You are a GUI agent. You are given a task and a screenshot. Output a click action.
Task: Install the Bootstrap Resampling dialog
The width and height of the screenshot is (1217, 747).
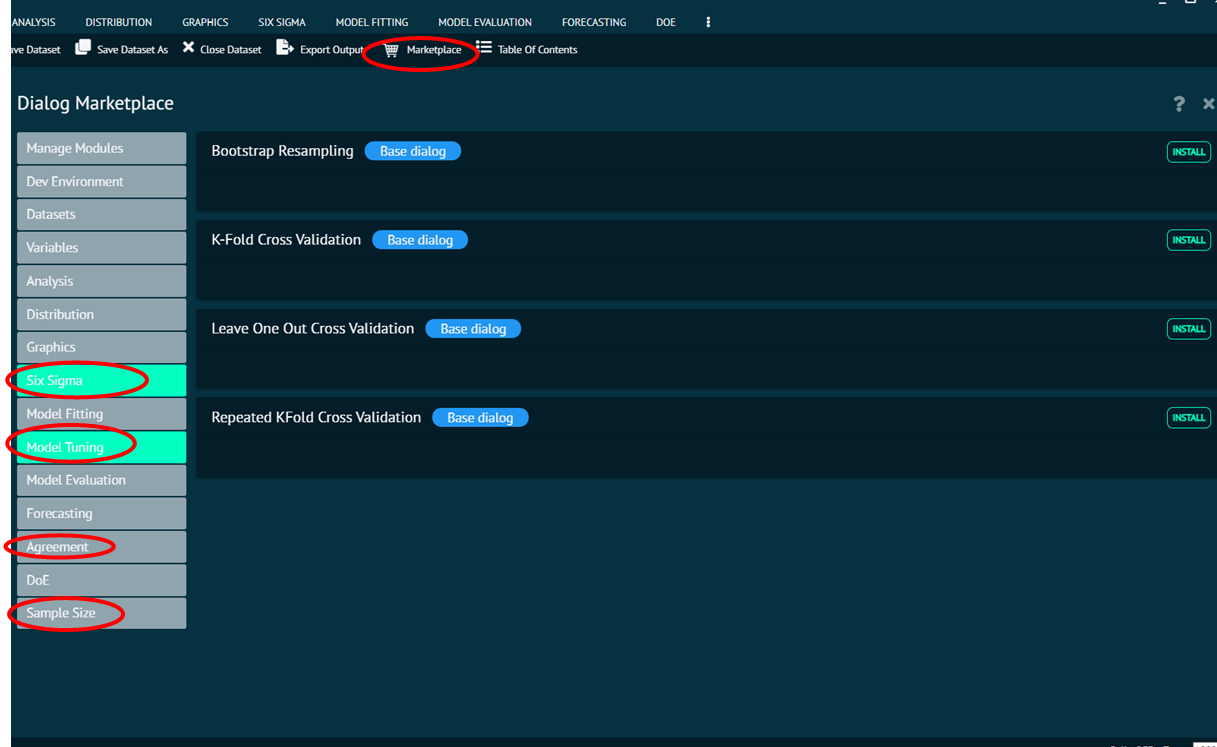click(1188, 152)
